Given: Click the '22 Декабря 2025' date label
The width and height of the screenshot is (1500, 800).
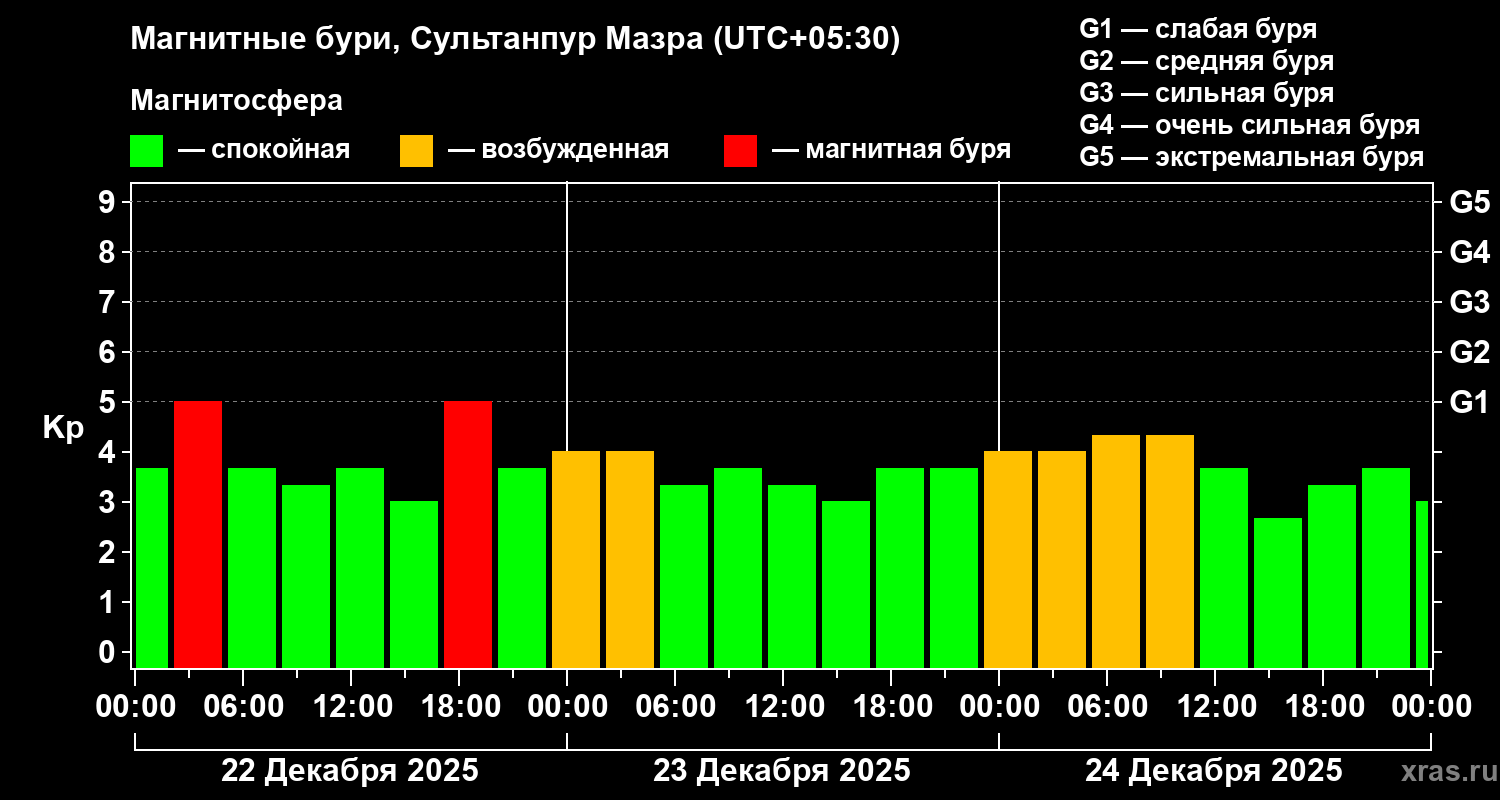Looking at the screenshot, I should coord(350,771).
